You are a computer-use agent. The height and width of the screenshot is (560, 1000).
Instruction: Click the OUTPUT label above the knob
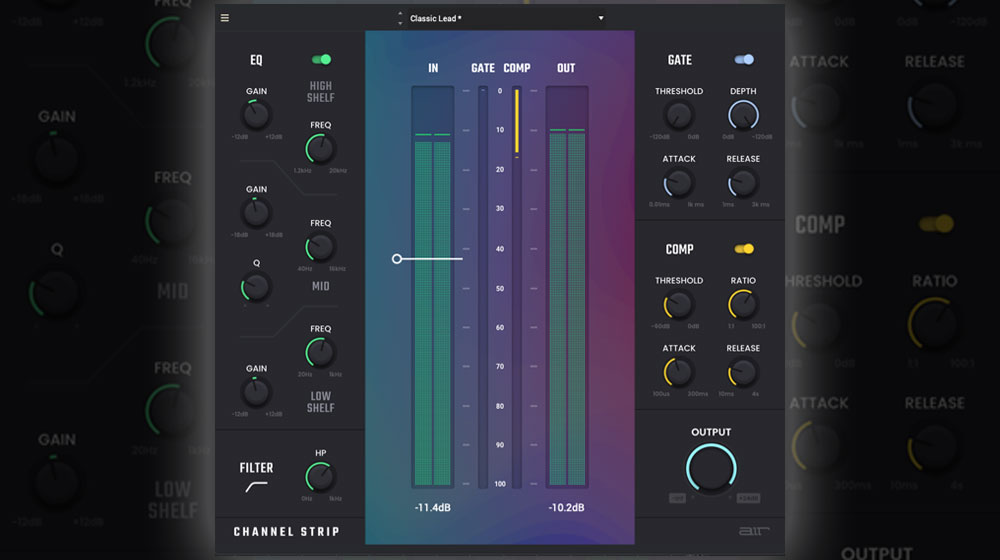[711, 432]
